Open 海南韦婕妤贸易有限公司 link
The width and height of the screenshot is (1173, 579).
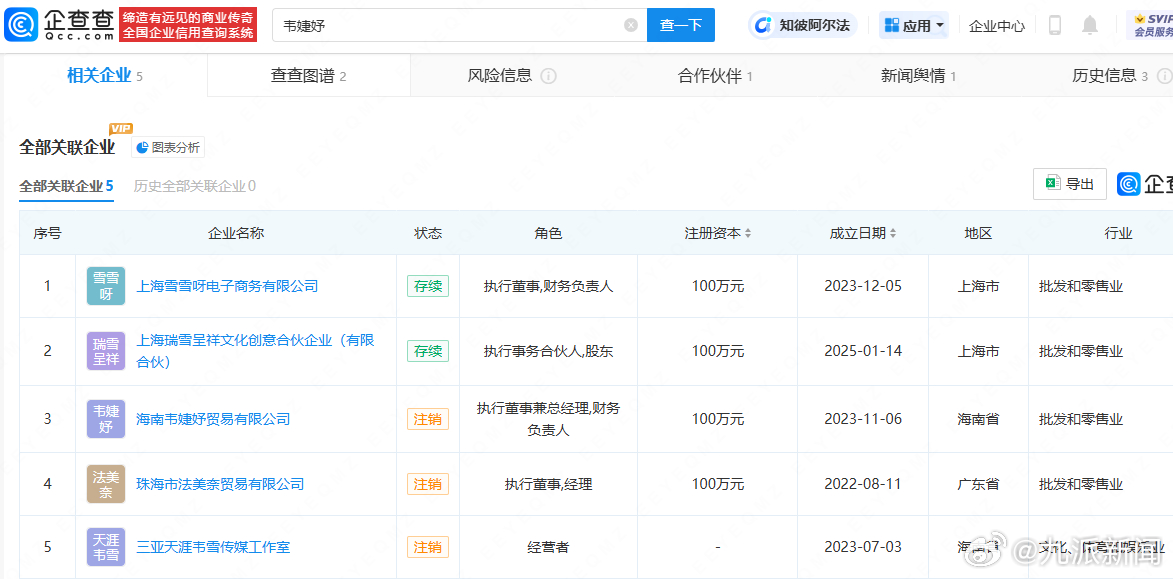pyautogui.click(x=212, y=419)
